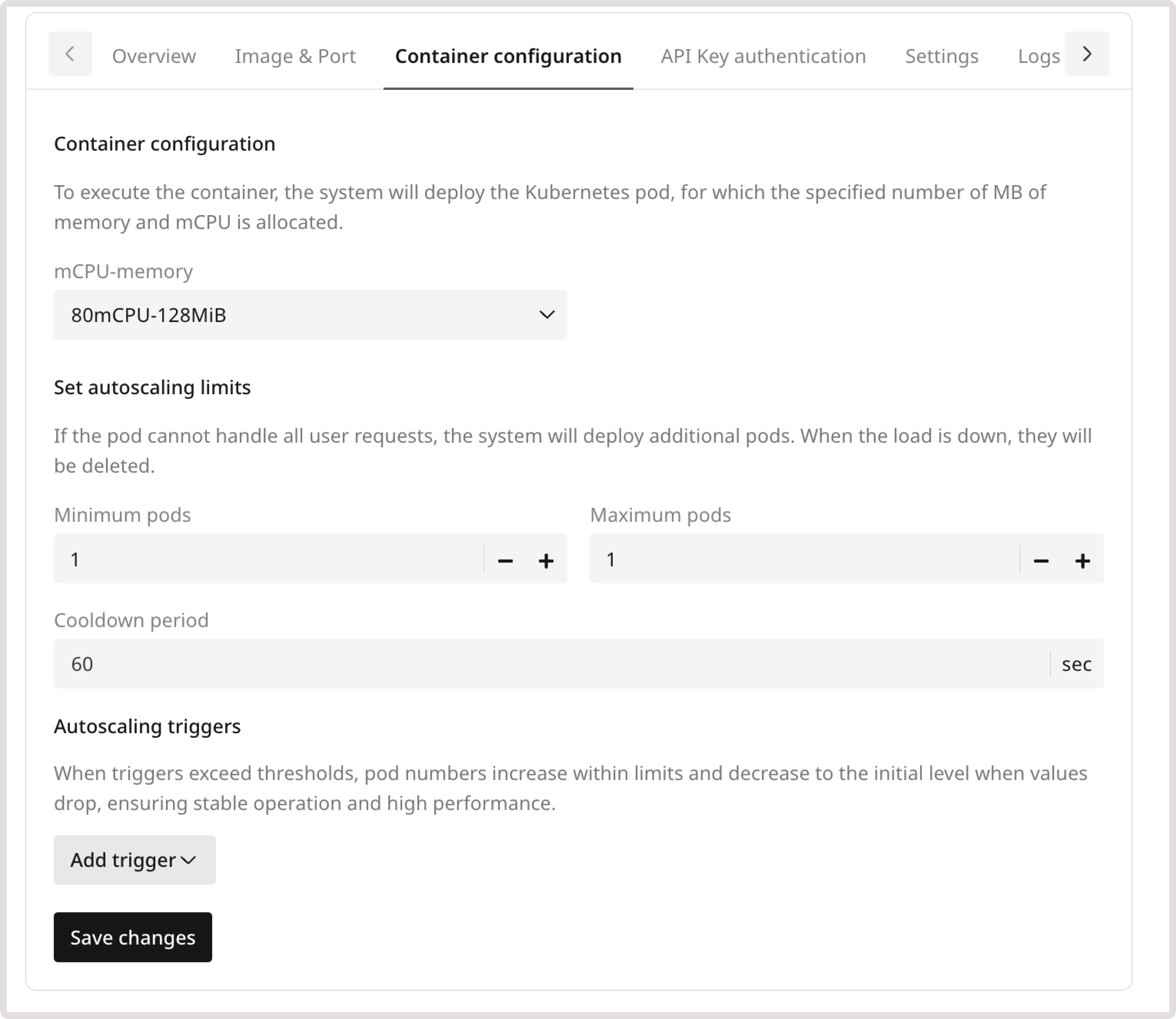Open the Logs tab

1039,56
